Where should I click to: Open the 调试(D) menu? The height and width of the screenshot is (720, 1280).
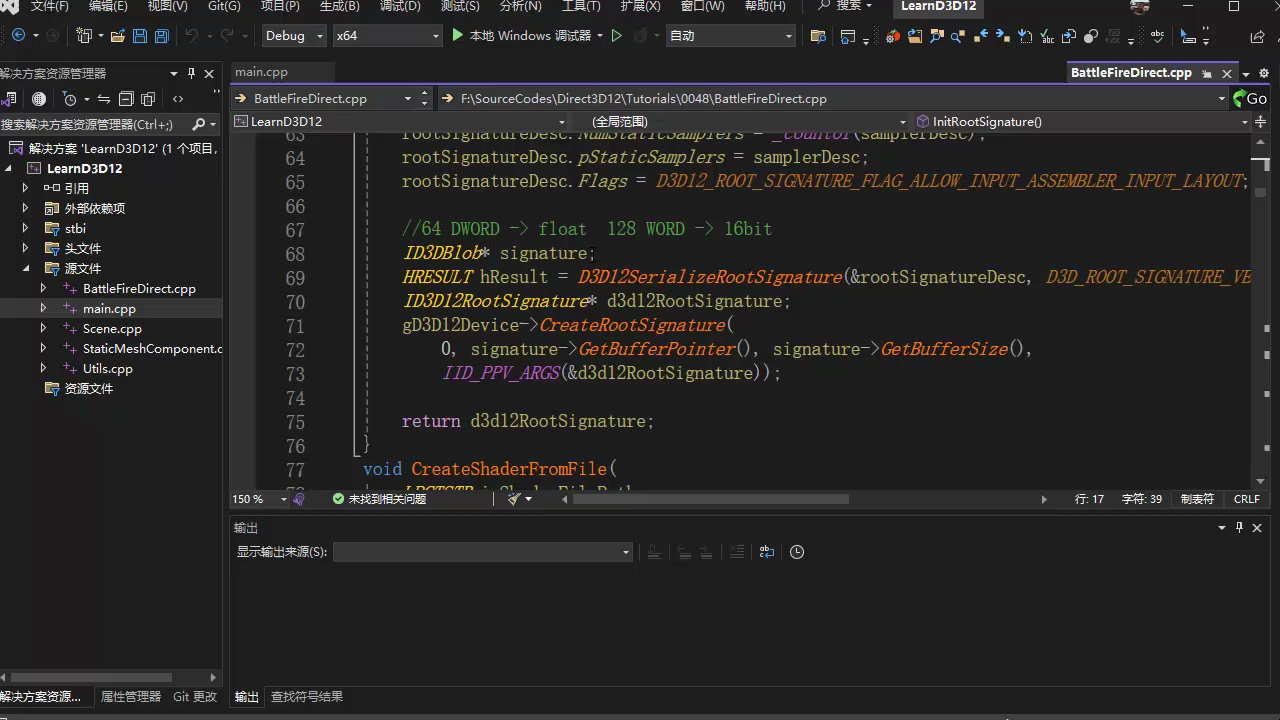coord(400,6)
